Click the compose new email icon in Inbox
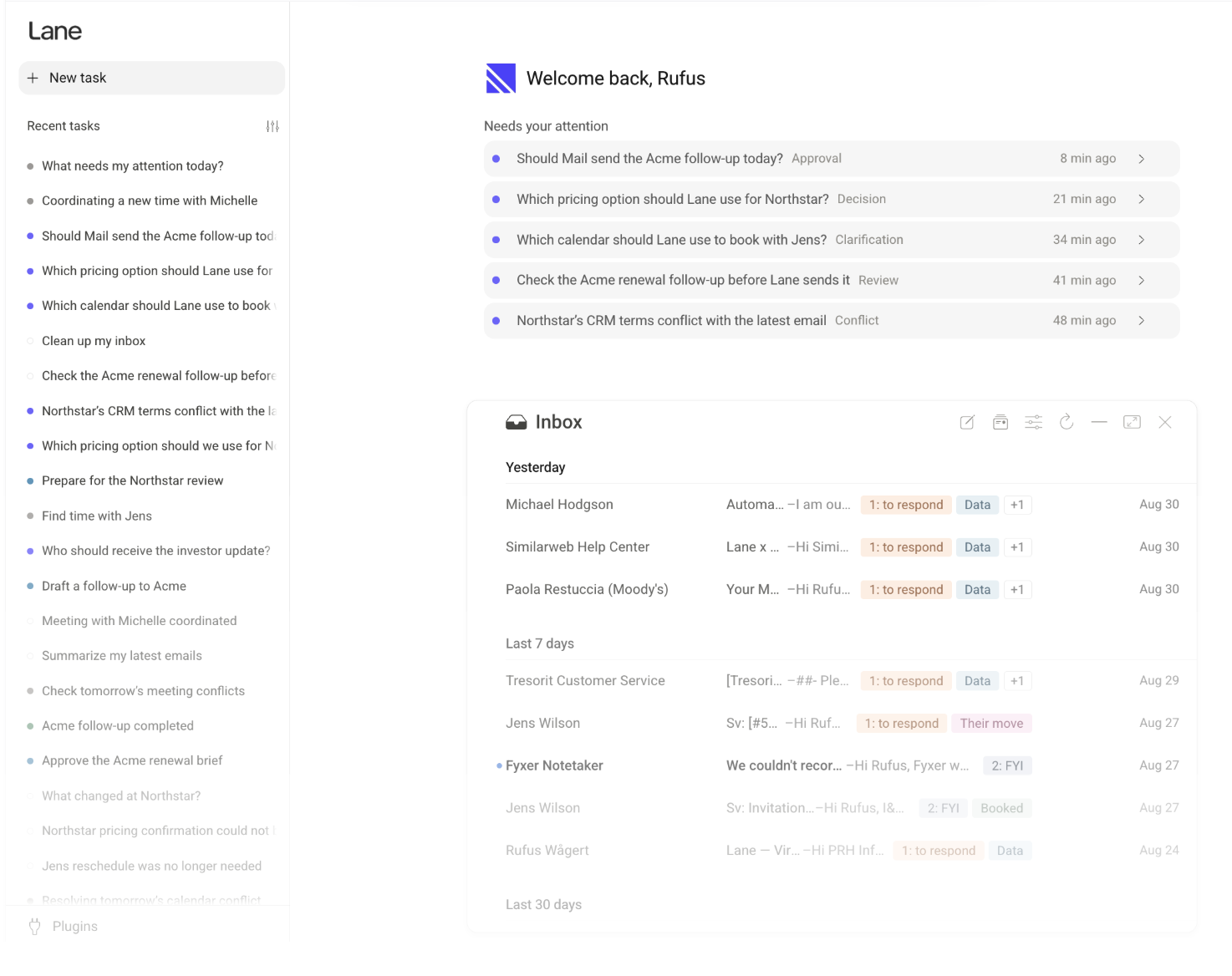The image size is (1232, 976). click(x=967, y=422)
